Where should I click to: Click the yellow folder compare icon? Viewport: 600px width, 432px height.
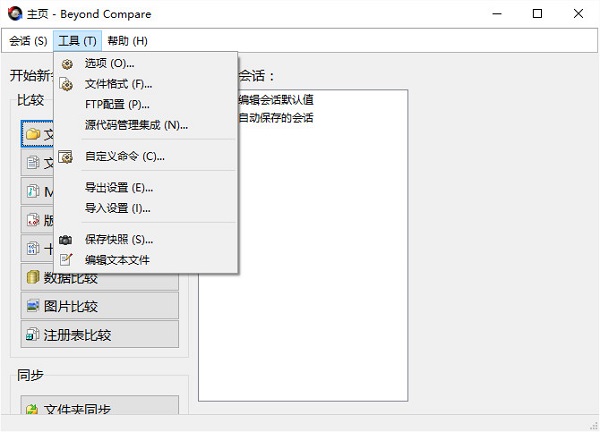click(x=33, y=134)
